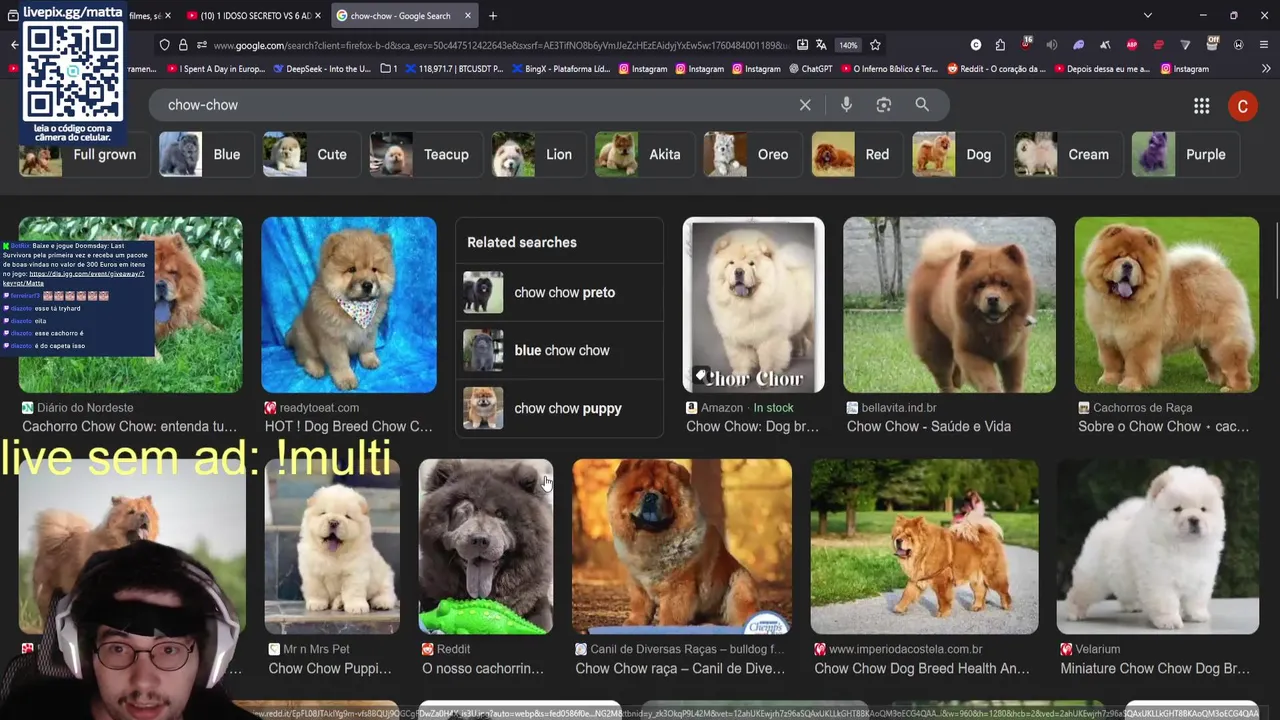Open 'Chow Chow Puppi...' Mr n Mrs Pet title
The image size is (1280, 720).
click(330, 668)
